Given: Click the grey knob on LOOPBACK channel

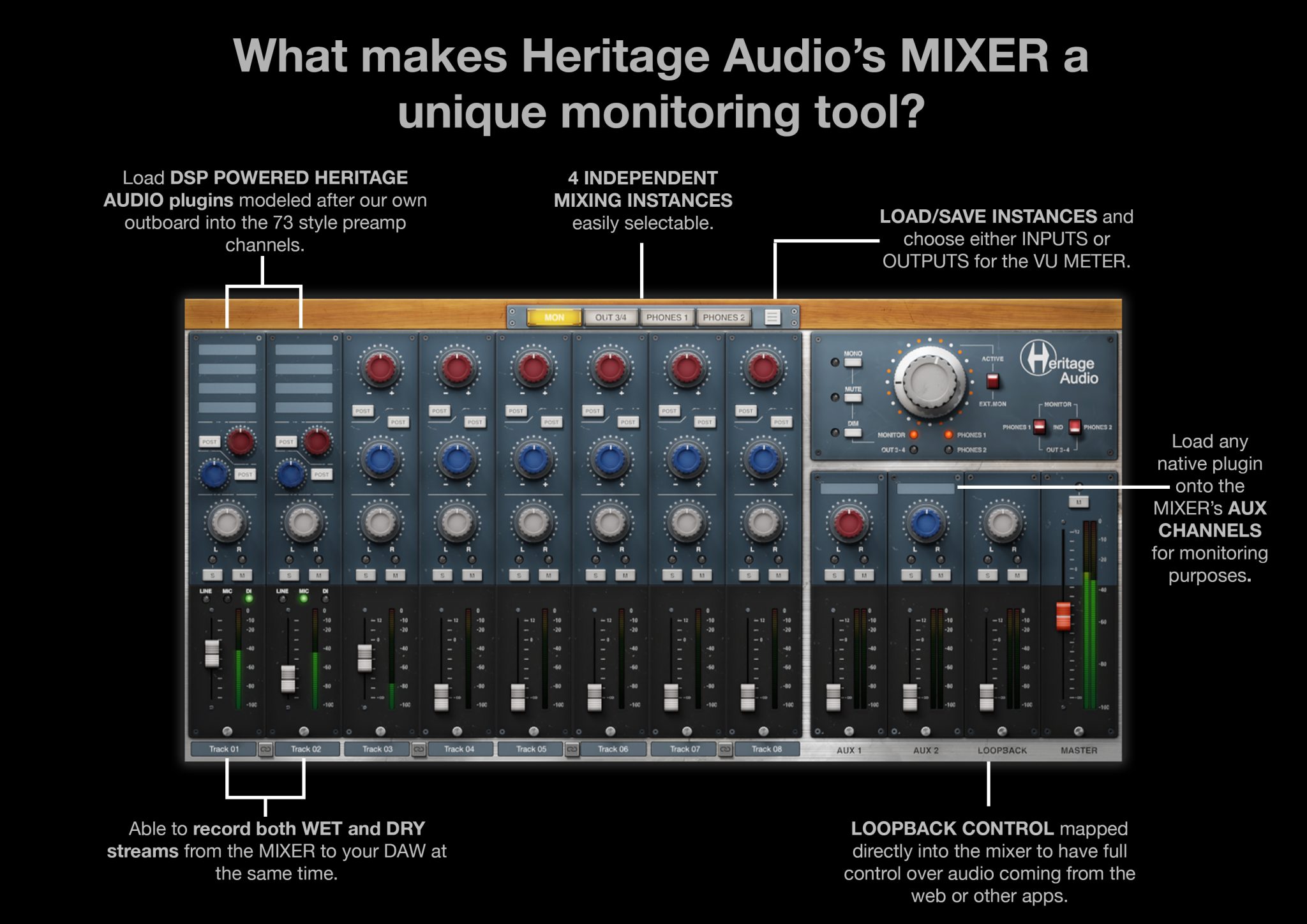Looking at the screenshot, I should [x=1002, y=523].
